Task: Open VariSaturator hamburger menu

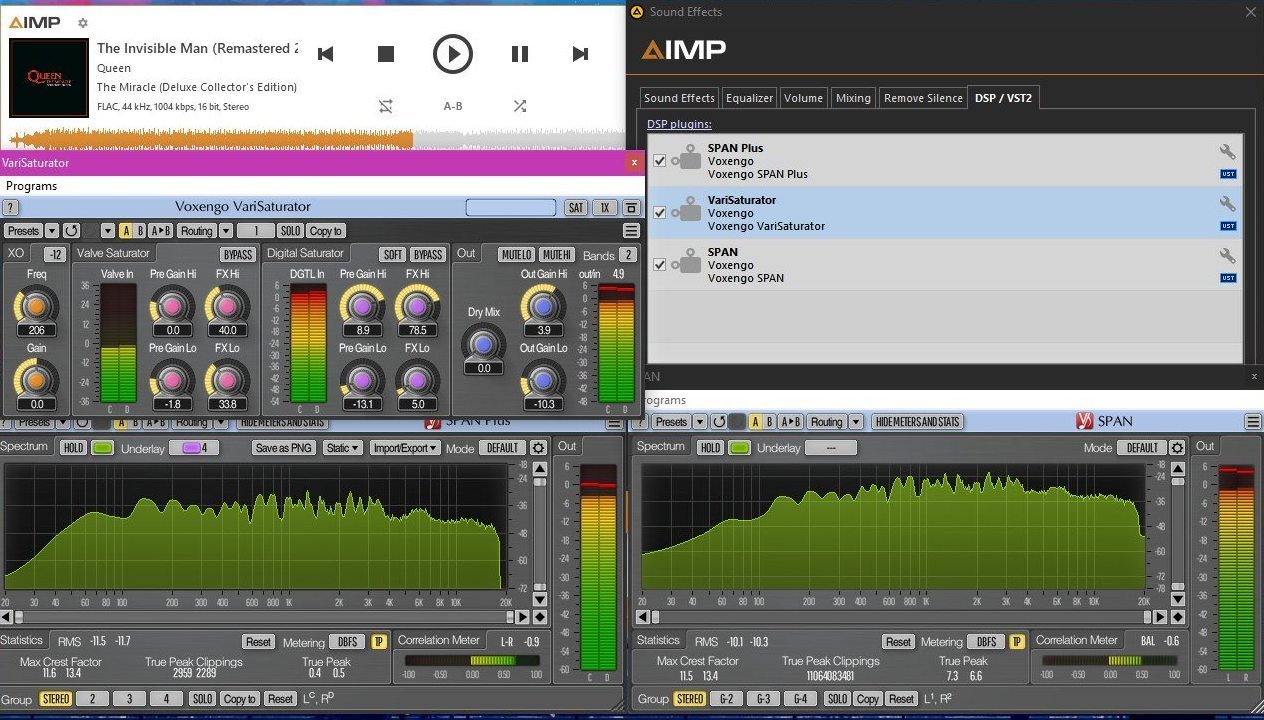Action: point(631,231)
